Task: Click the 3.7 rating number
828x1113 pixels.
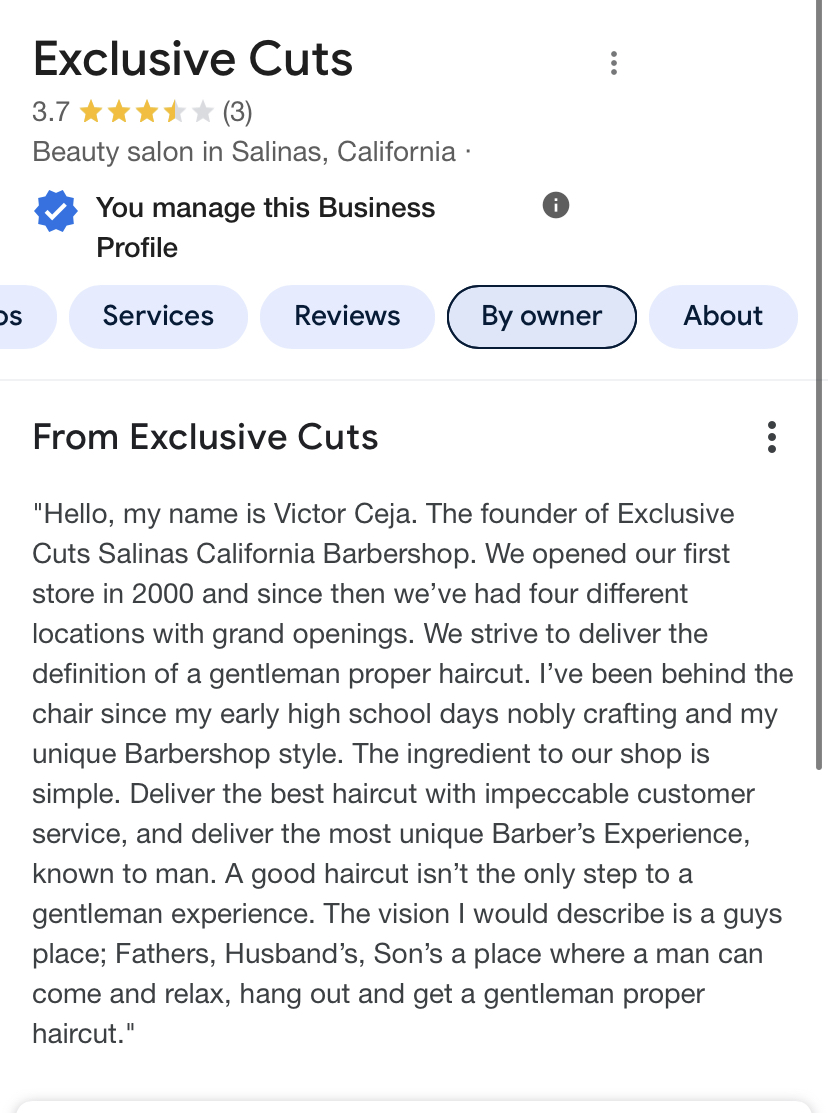Action: point(51,112)
